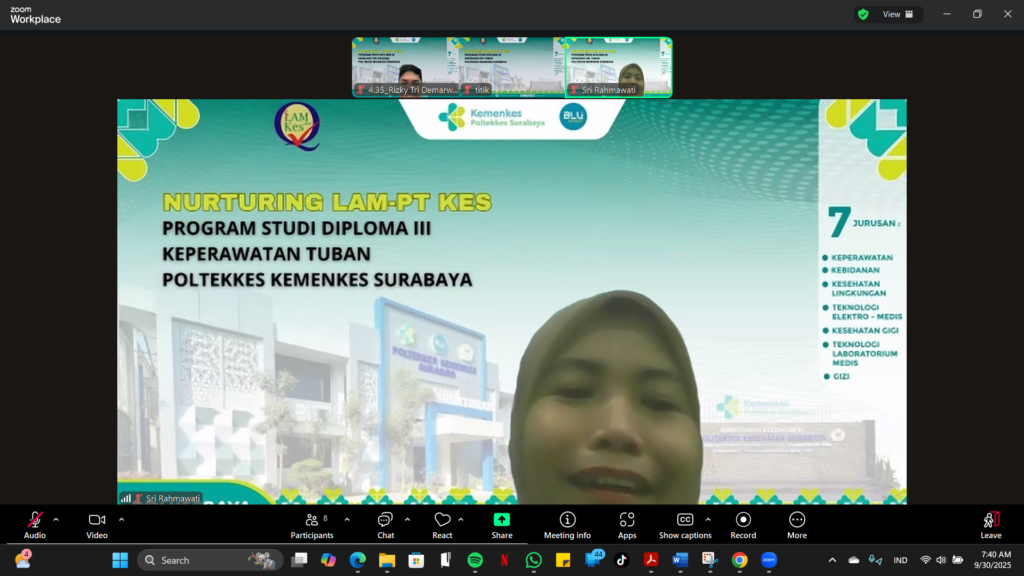Open Google Chrome from the taskbar
This screenshot has height=576, width=1024.
pos(739,560)
